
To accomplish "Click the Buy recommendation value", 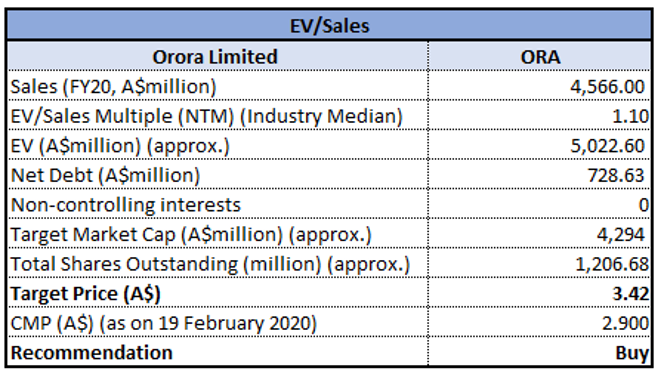I will 632,353.
